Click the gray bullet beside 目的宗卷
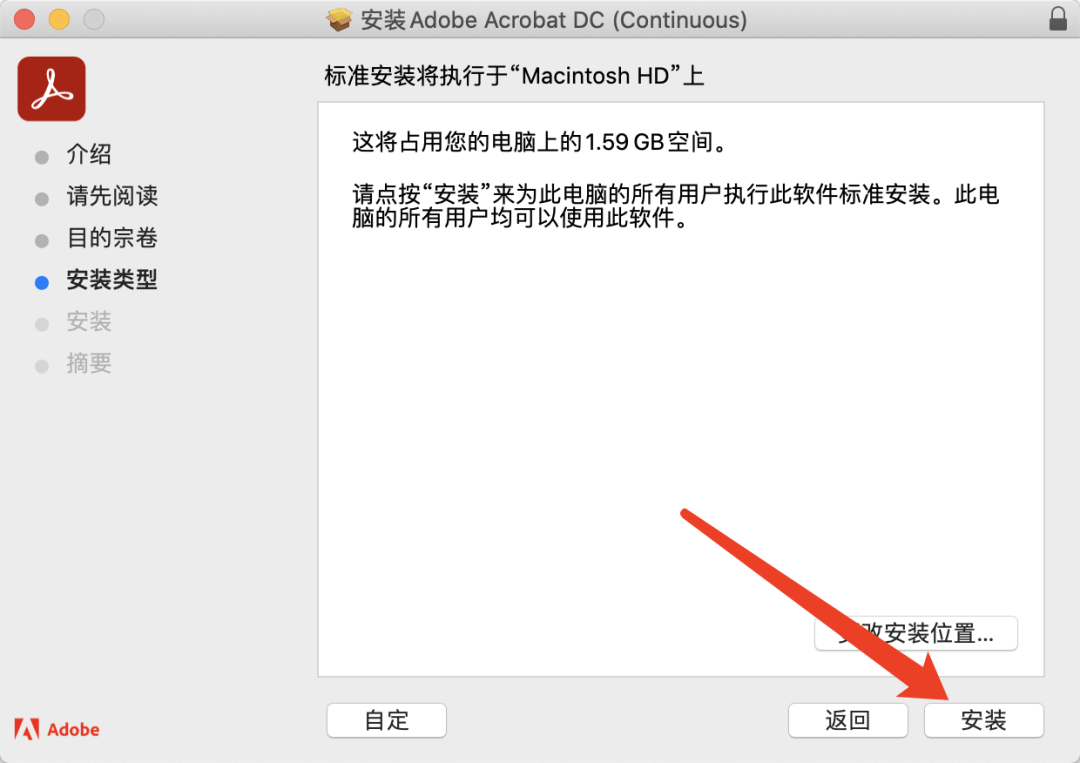This screenshot has height=763, width=1080. tap(42, 241)
